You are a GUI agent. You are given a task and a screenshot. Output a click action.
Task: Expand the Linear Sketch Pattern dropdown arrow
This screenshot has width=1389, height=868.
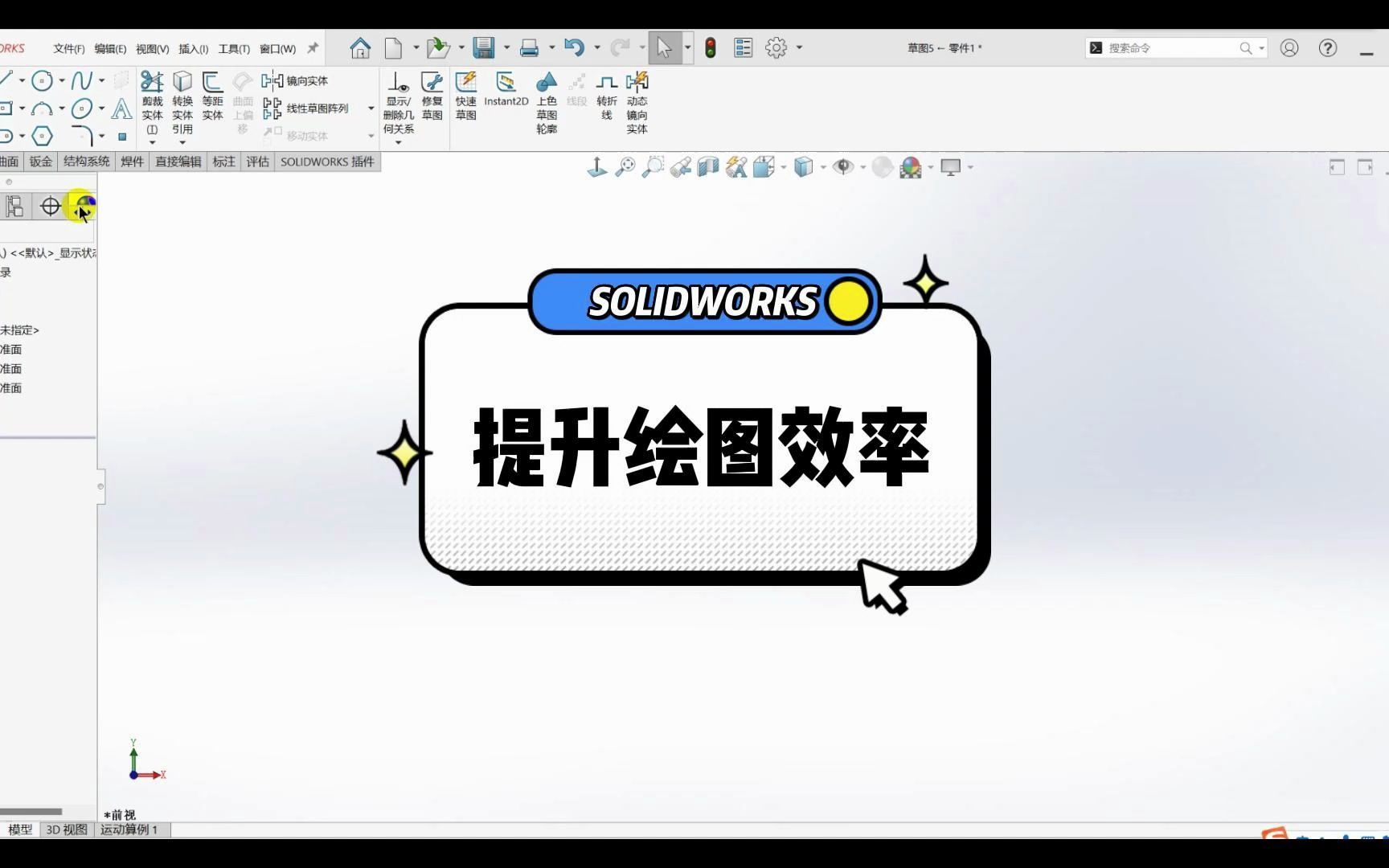pyautogui.click(x=371, y=108)
